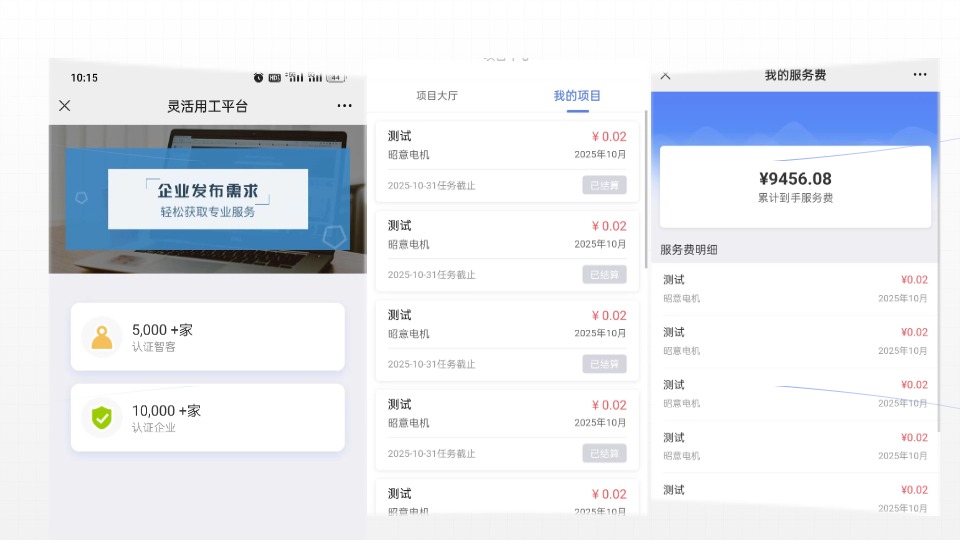Click the 10:15 time in status bar

tap(84, 78)
